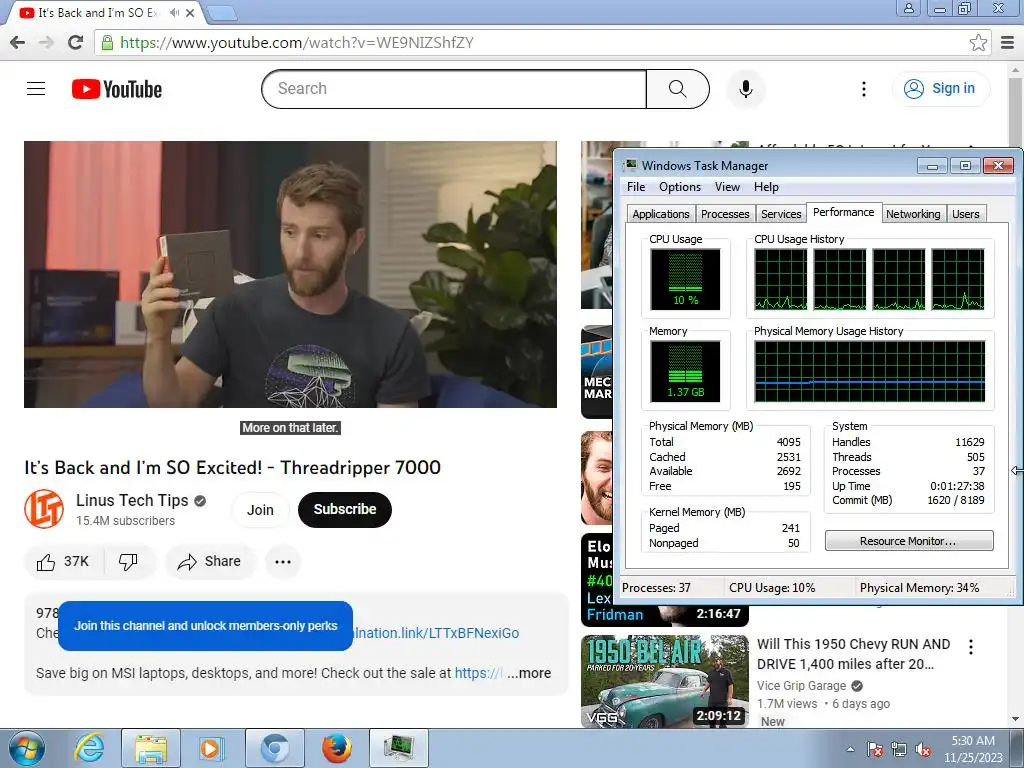Screen dimensions: 1024x768
Task: Open more actions under video
Action: (x=283, y=562)
